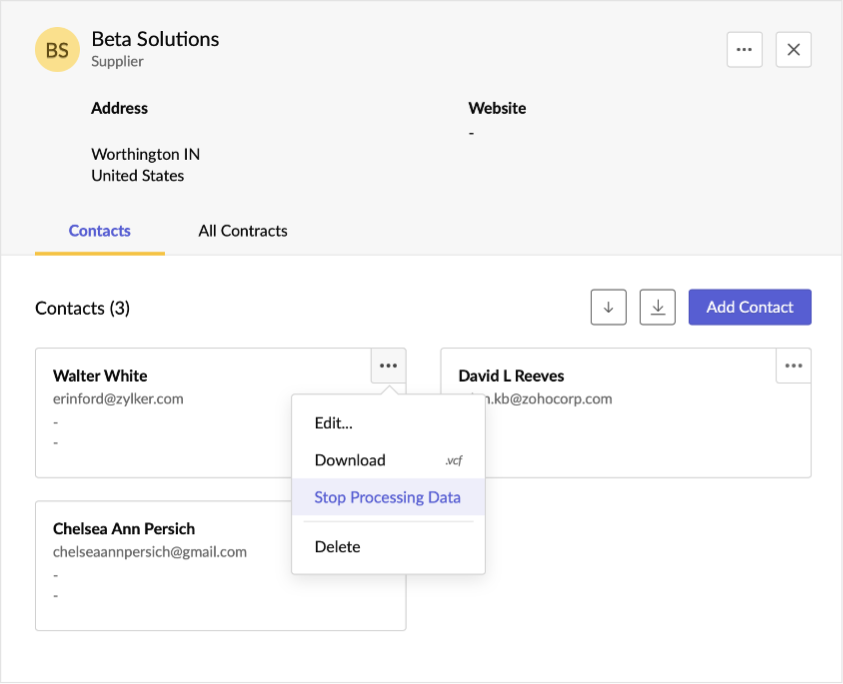Click Walter White's contact name
Image resolution: width=843 pixels, height=684 pixels.
click(100, 376)
